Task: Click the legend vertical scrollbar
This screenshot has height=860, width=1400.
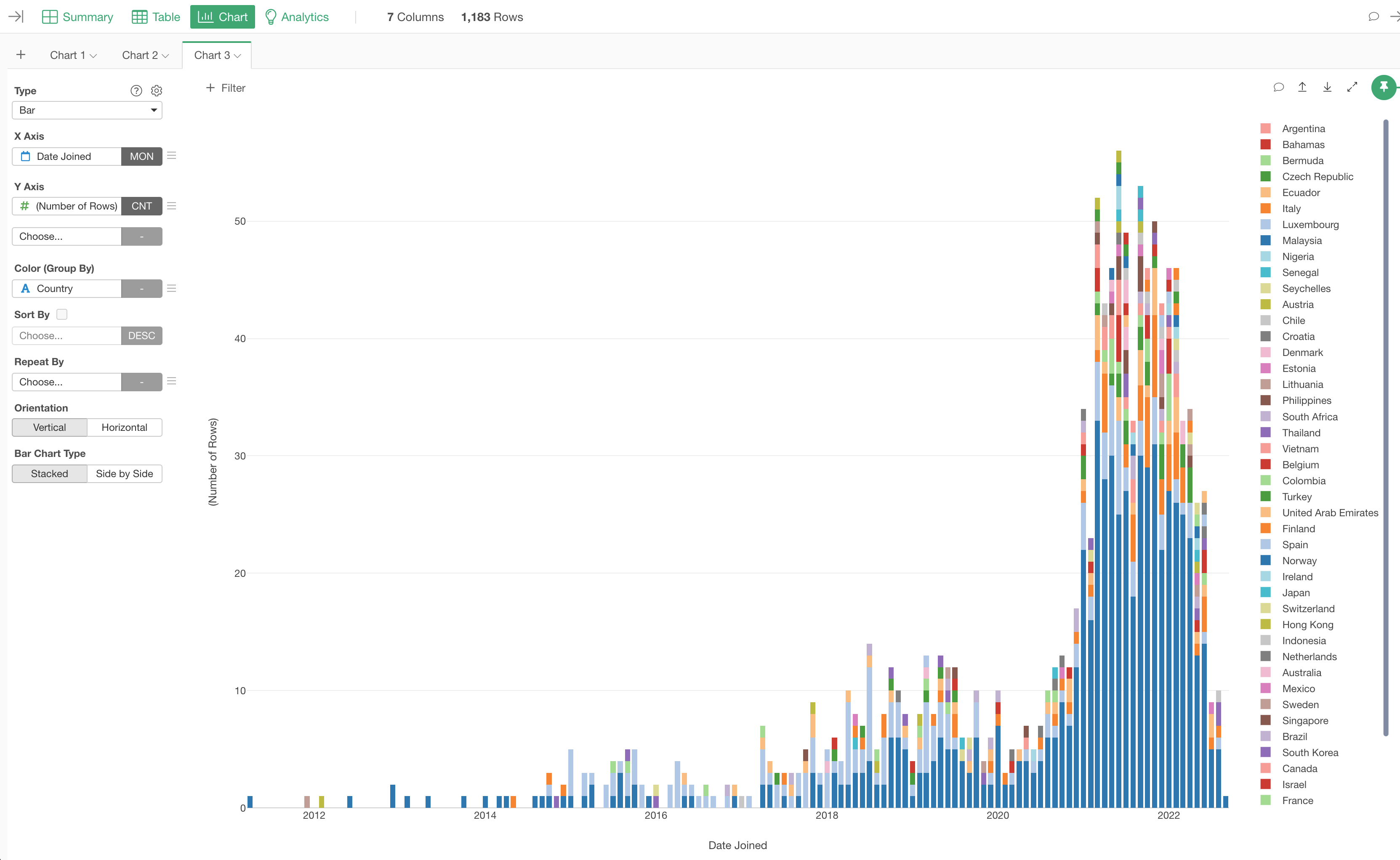Action: point(1386,427)
